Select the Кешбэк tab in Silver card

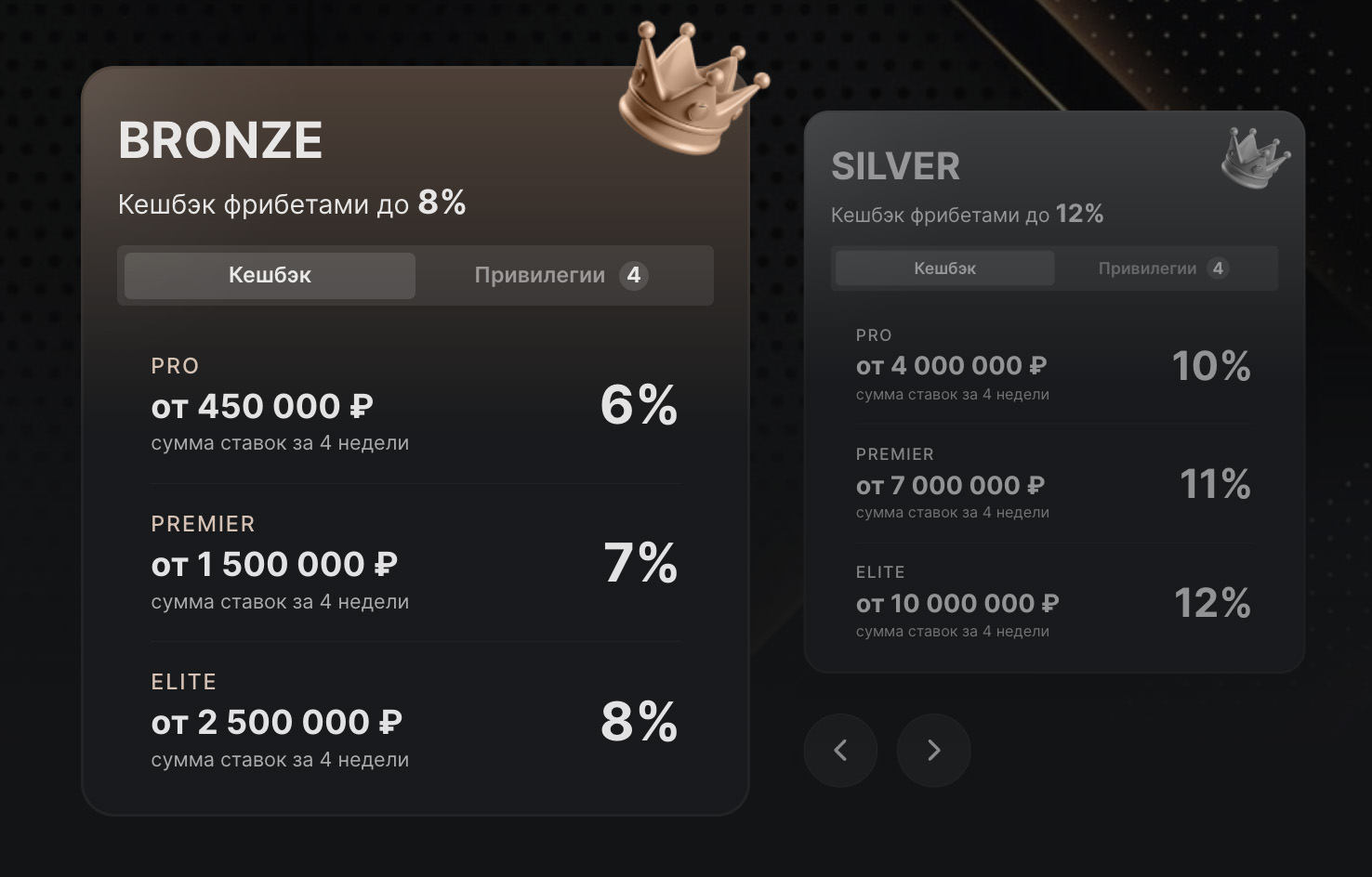pos(944,268)
